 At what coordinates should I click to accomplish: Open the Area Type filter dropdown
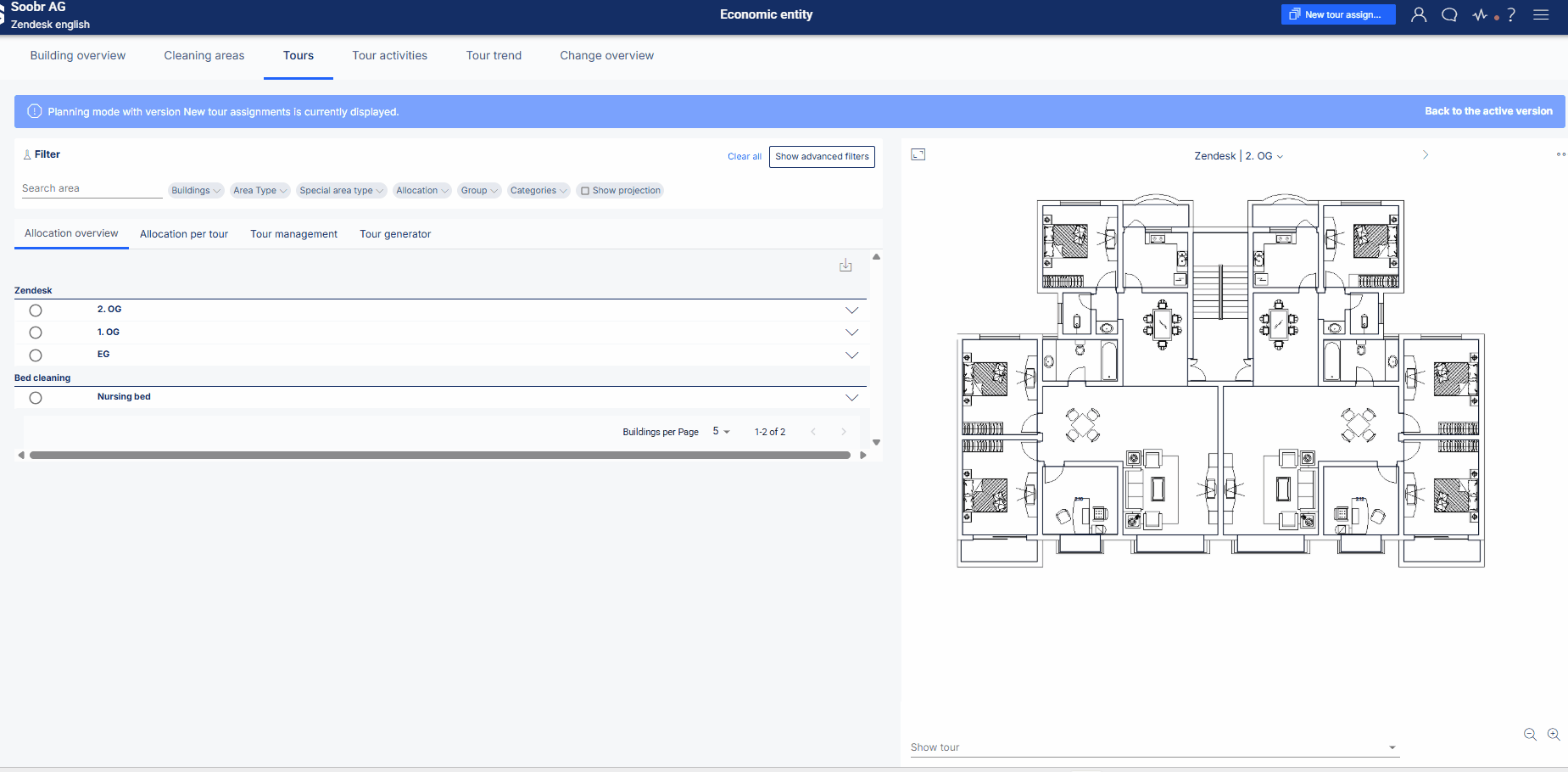260,191
